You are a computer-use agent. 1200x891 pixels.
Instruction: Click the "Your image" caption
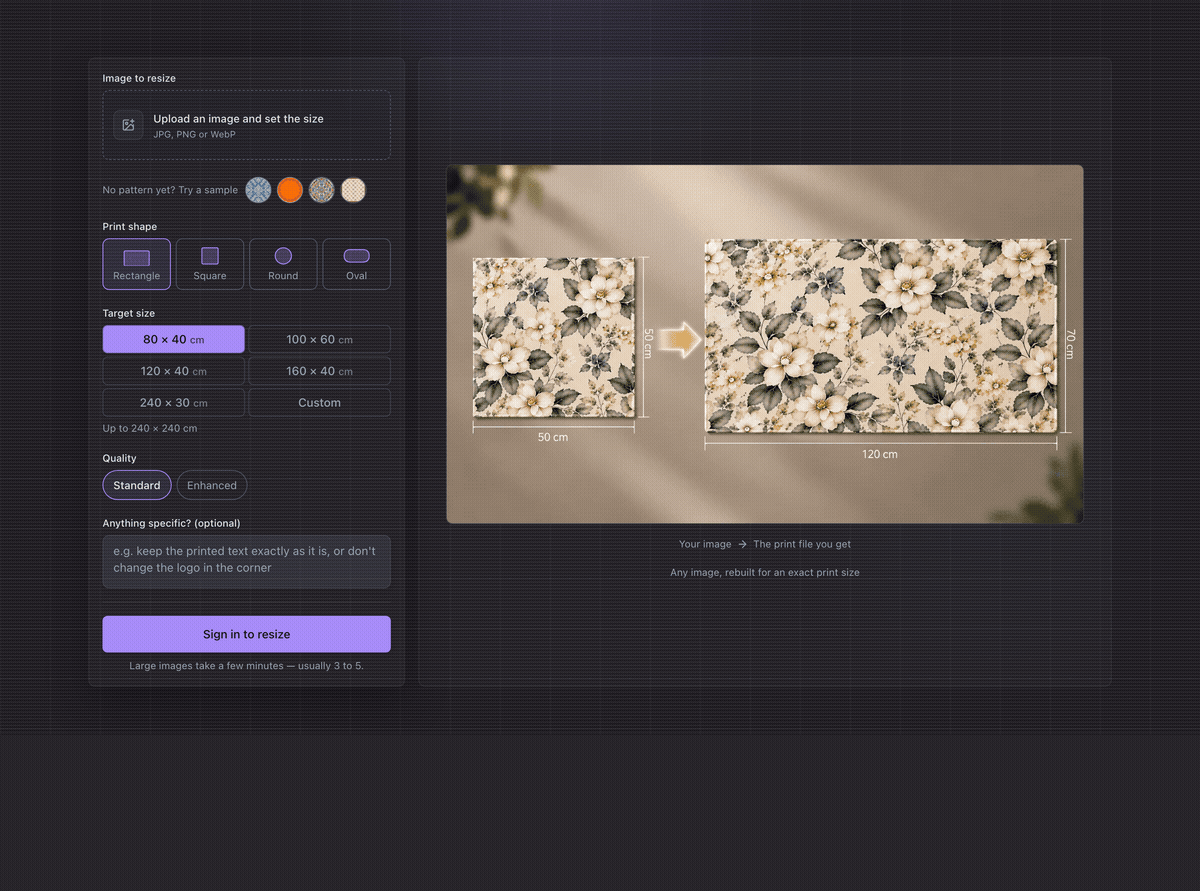(x=705, y=544)
